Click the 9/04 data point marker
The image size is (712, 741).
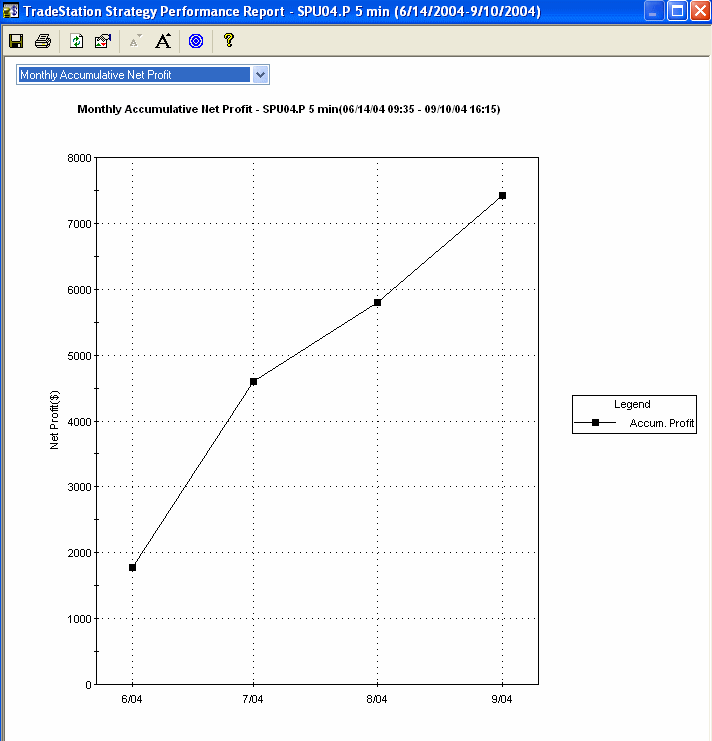coord(503,196)
